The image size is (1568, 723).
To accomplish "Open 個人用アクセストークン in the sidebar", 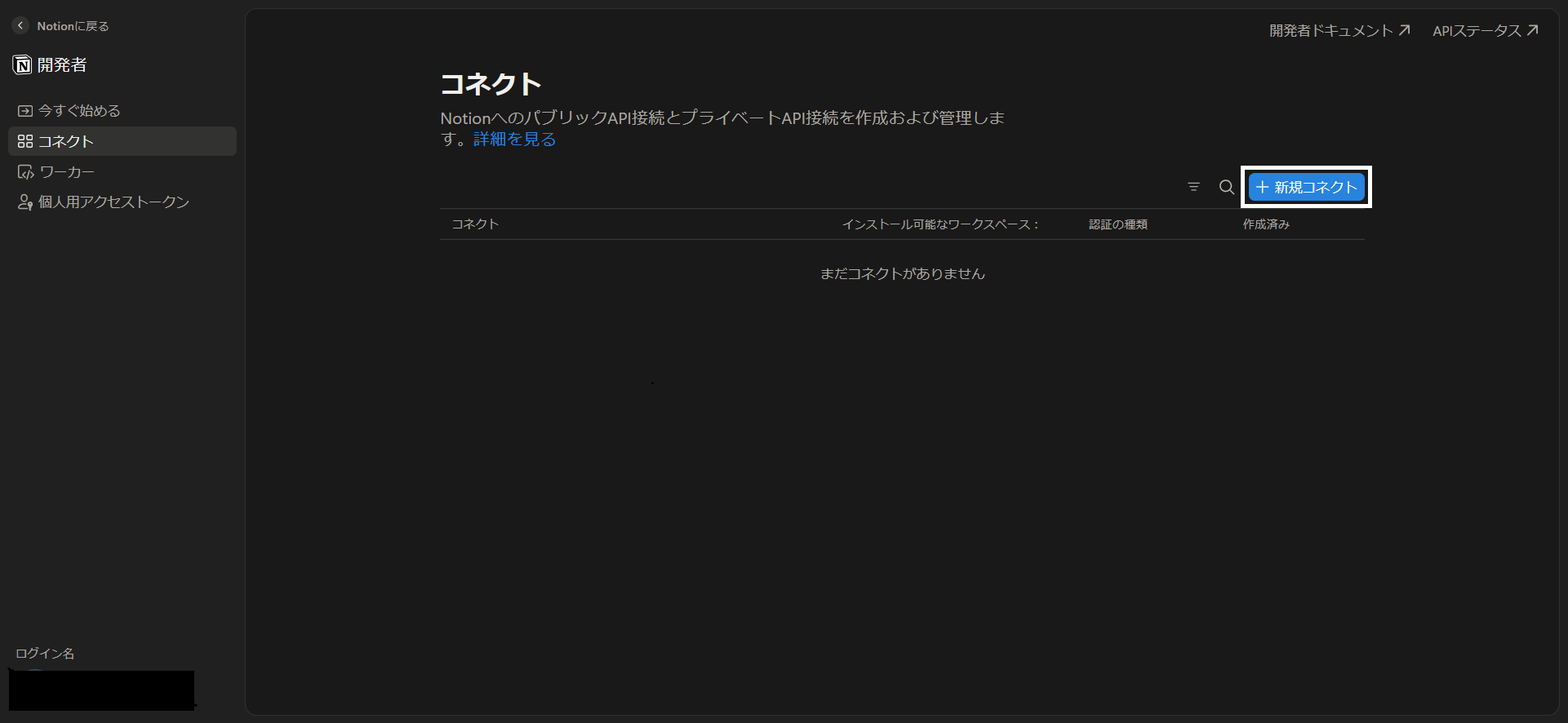I will coord(122,202).
